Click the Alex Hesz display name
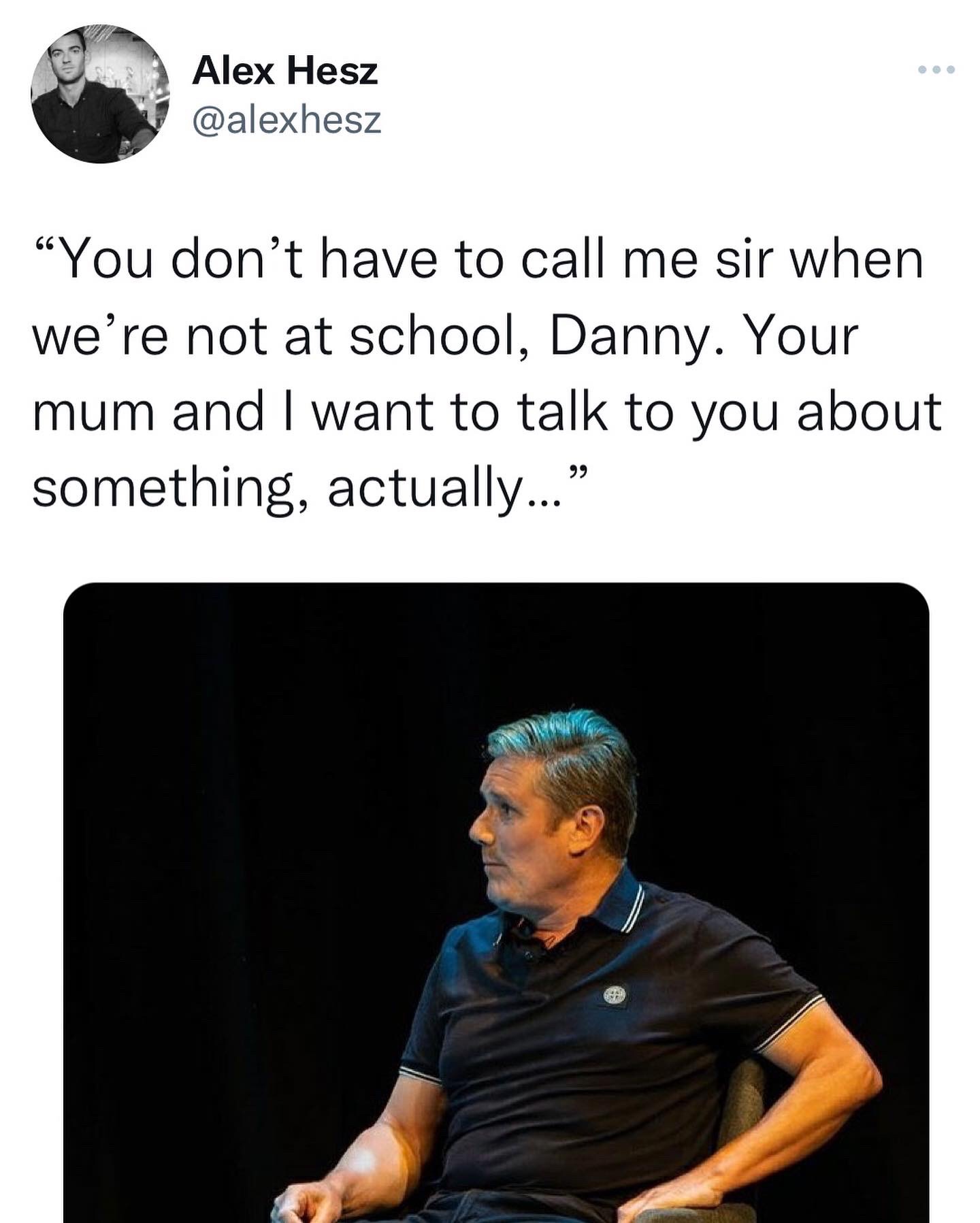This screenshot has width=980, height=1223. click(284, 71)
